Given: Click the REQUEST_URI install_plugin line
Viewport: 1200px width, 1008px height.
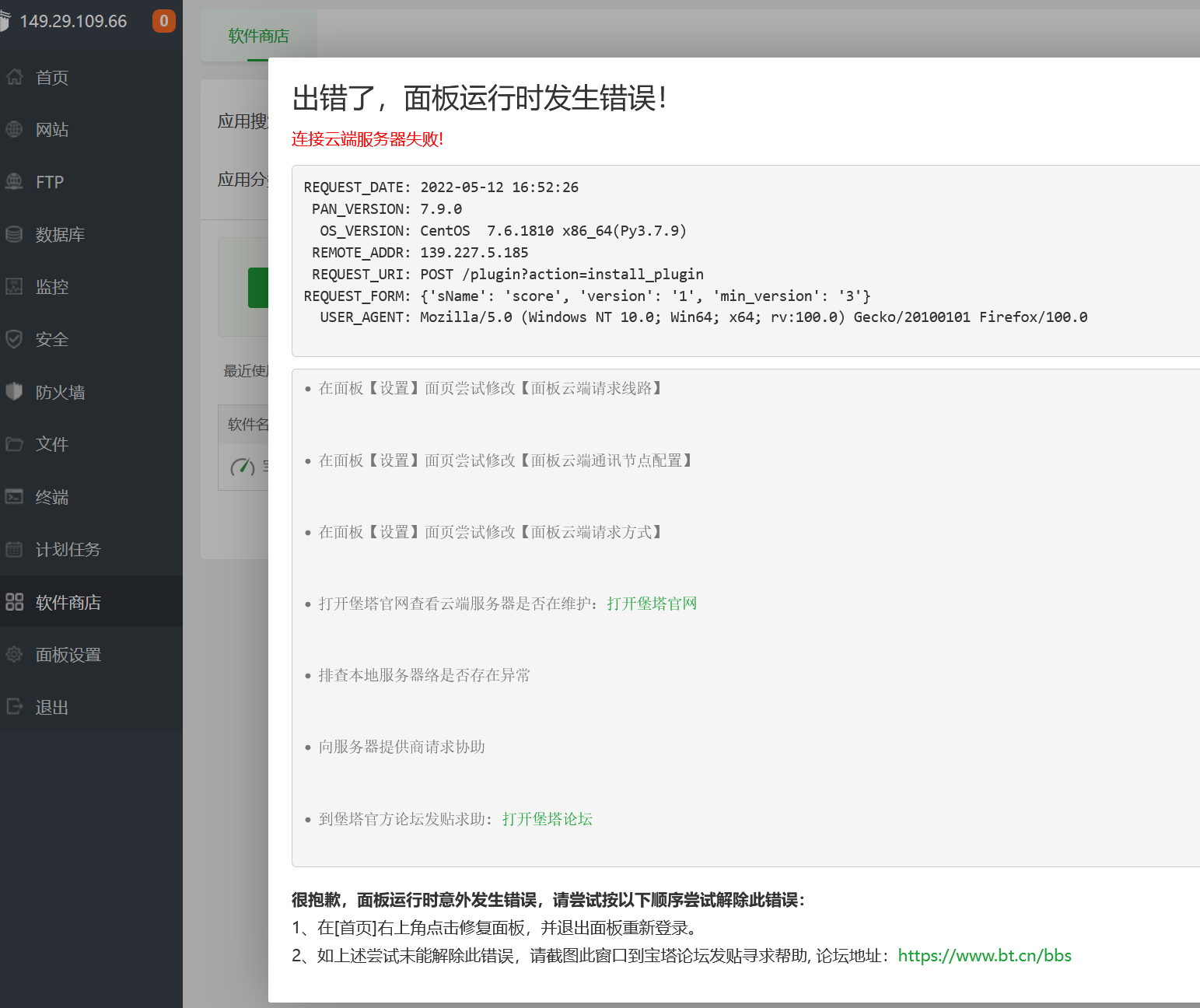Looking at the screenshot, I should (508, 275).
